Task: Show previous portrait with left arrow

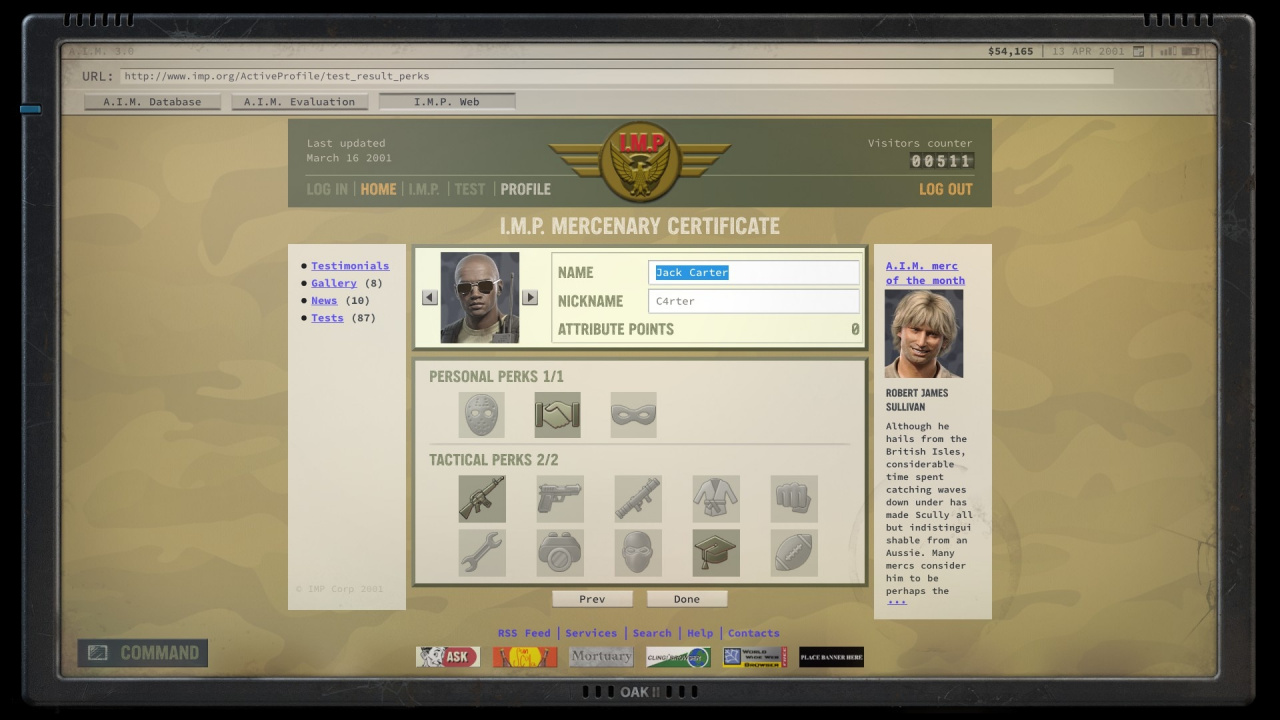Action: tap(430, 297)
